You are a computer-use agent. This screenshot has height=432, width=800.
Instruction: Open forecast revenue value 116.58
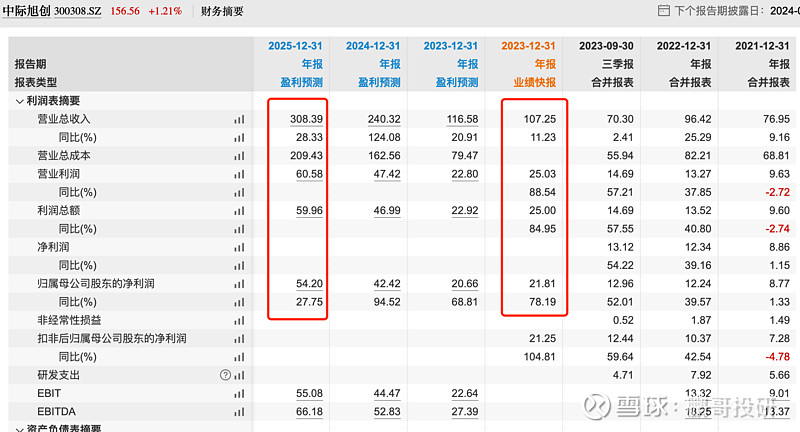pos(462,119)
